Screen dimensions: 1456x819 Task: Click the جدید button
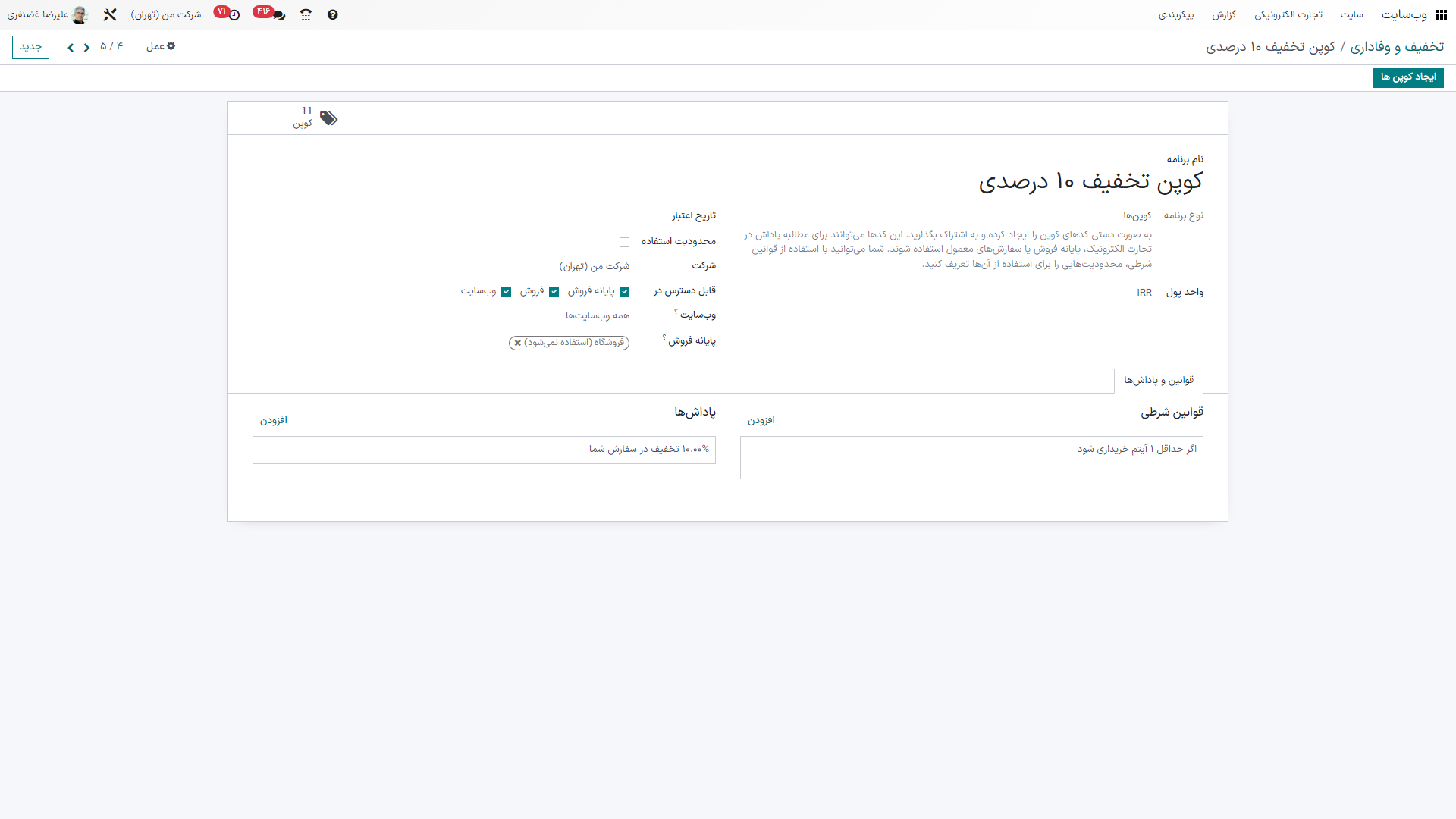[x=30, y=47]
